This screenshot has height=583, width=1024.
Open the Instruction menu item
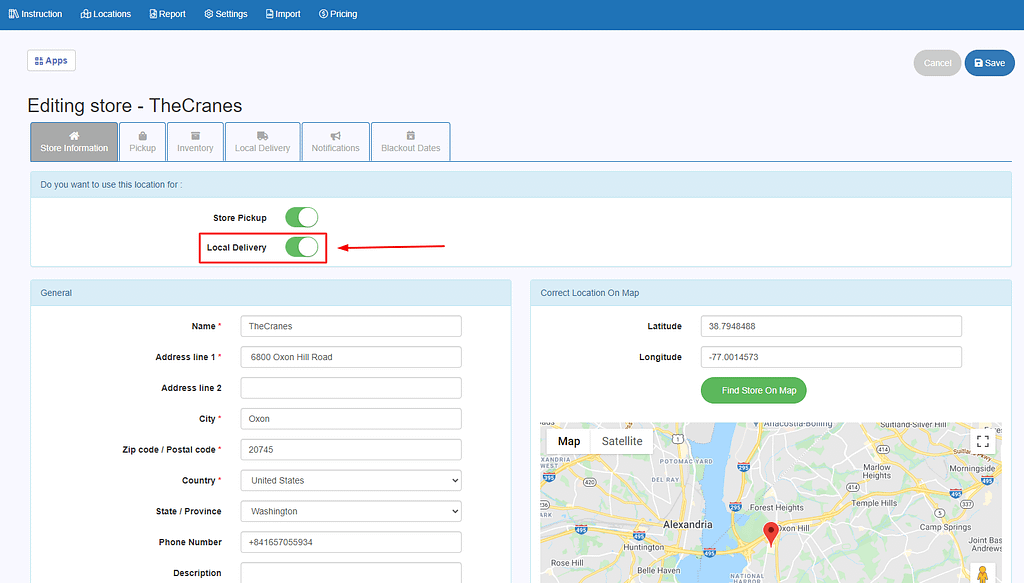pos(35,14)
